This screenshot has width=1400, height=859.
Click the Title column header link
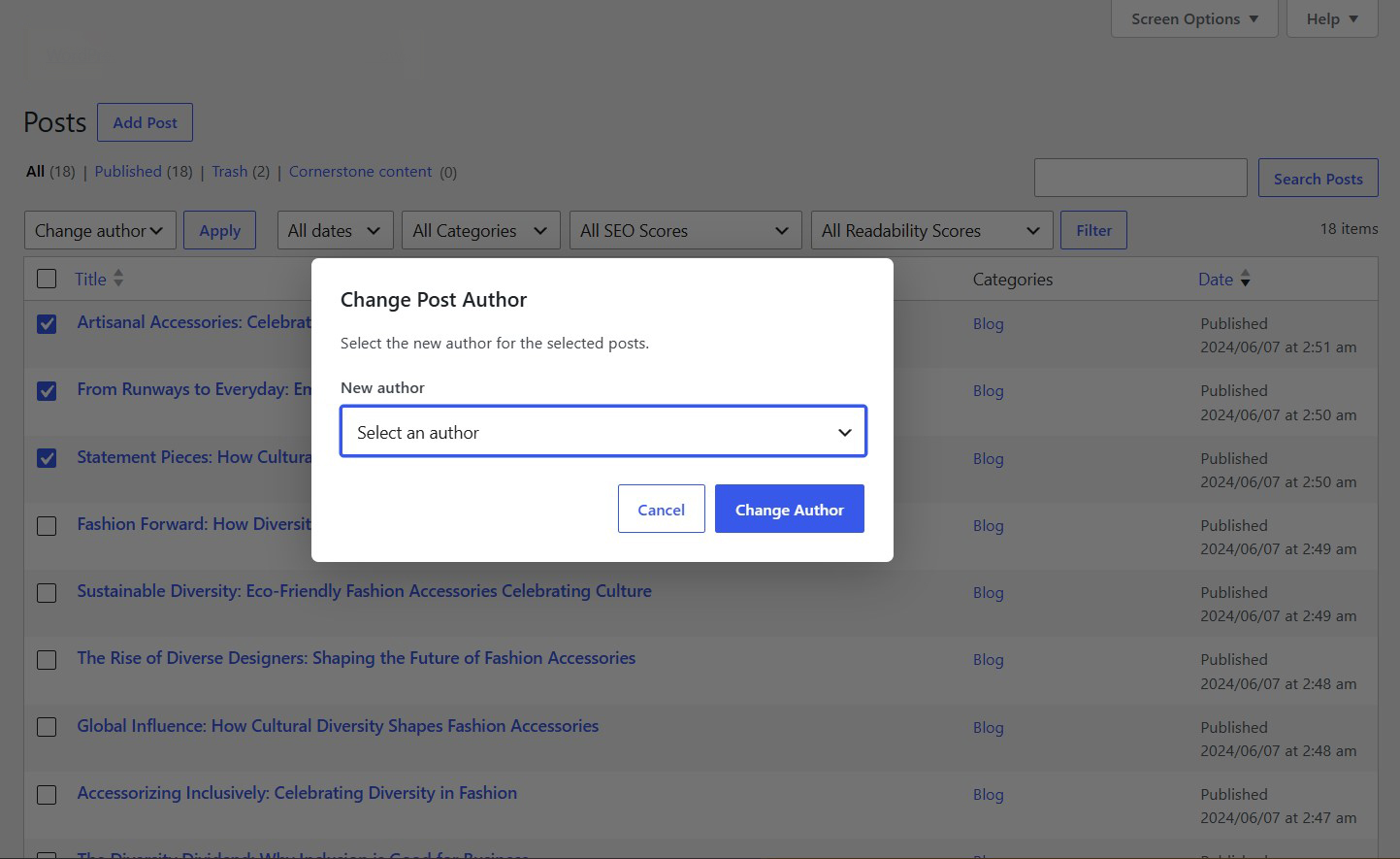coord(90,280)
